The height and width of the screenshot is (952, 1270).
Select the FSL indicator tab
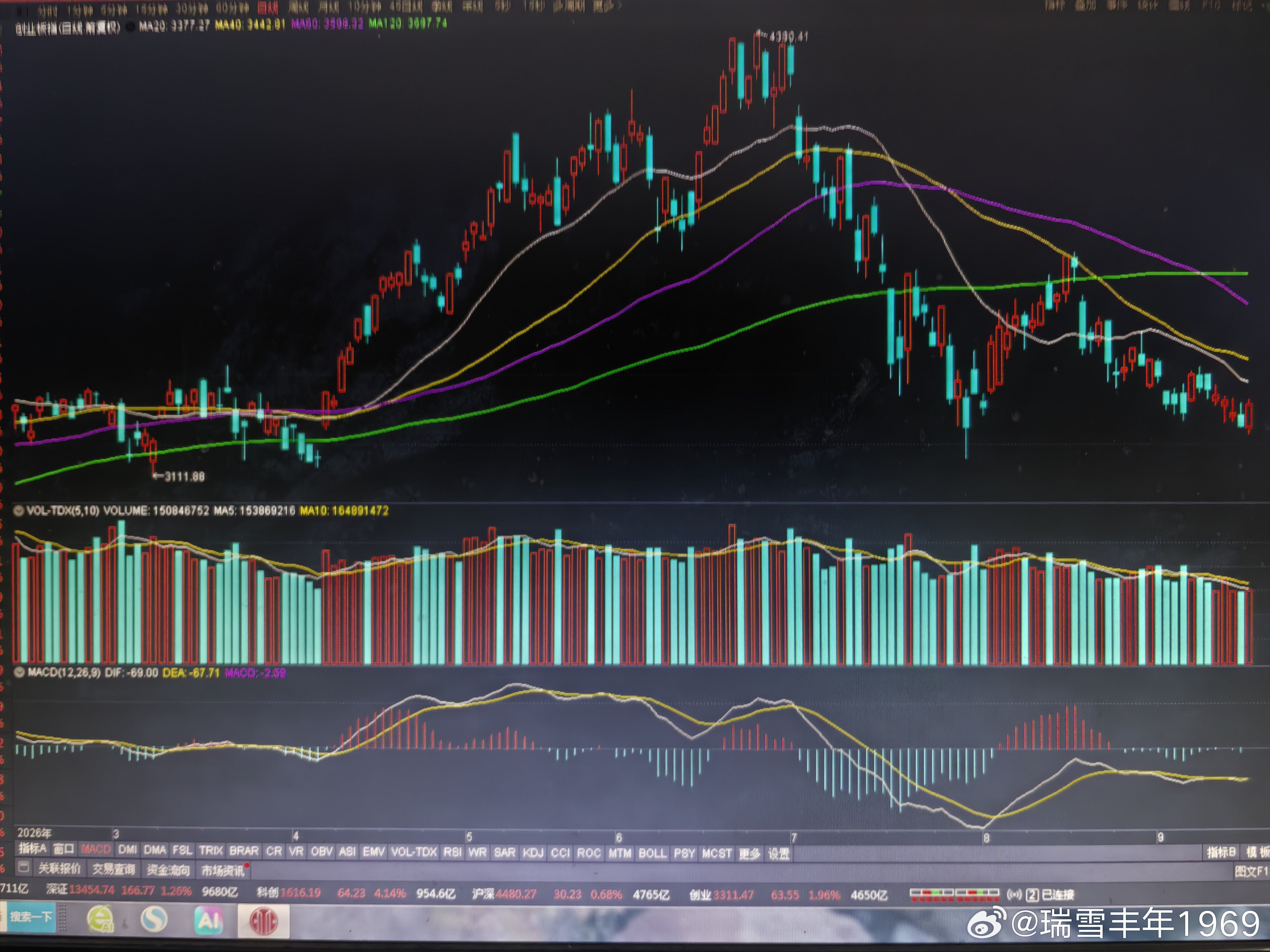(x=183, y=850)
